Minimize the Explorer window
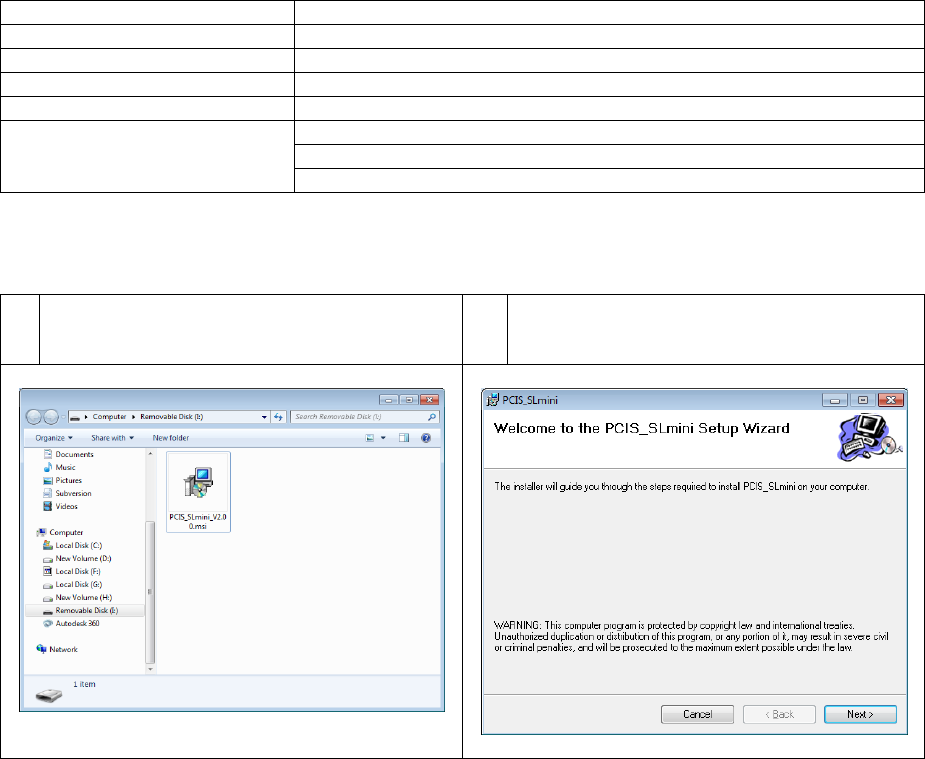This screenshot has width=925, height=759. (388, 399)
